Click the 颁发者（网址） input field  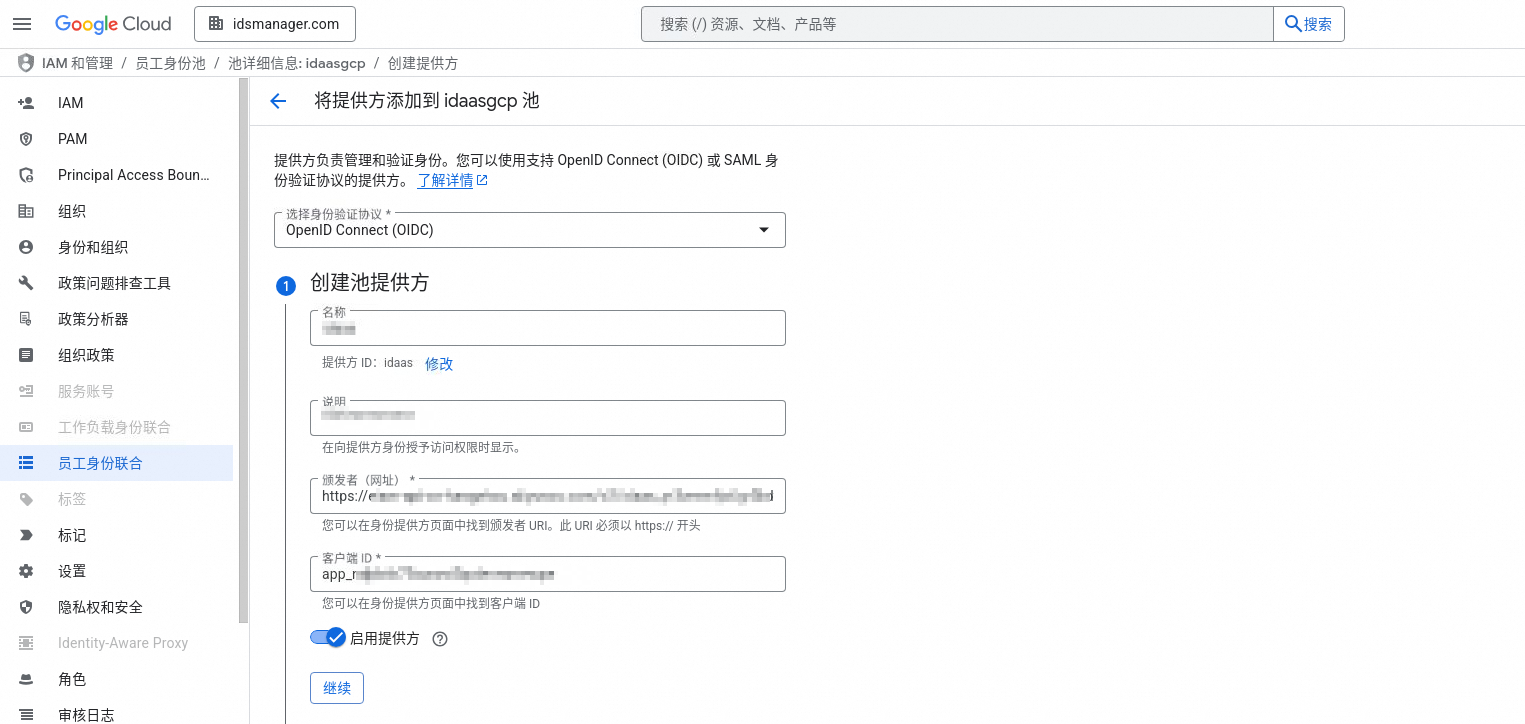tap(548, 495)
